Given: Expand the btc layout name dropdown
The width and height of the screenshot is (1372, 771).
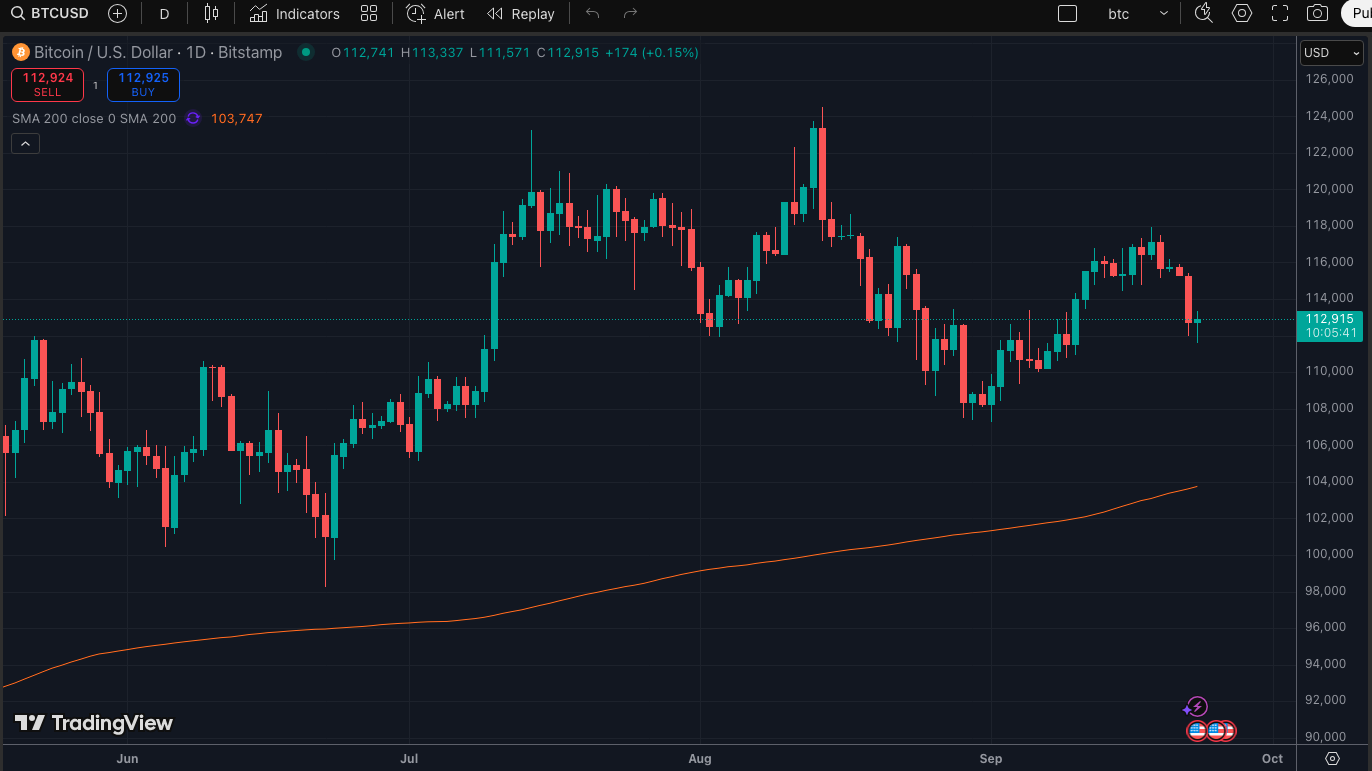Looking at the screenshot, I should [x=1163, y=14].
